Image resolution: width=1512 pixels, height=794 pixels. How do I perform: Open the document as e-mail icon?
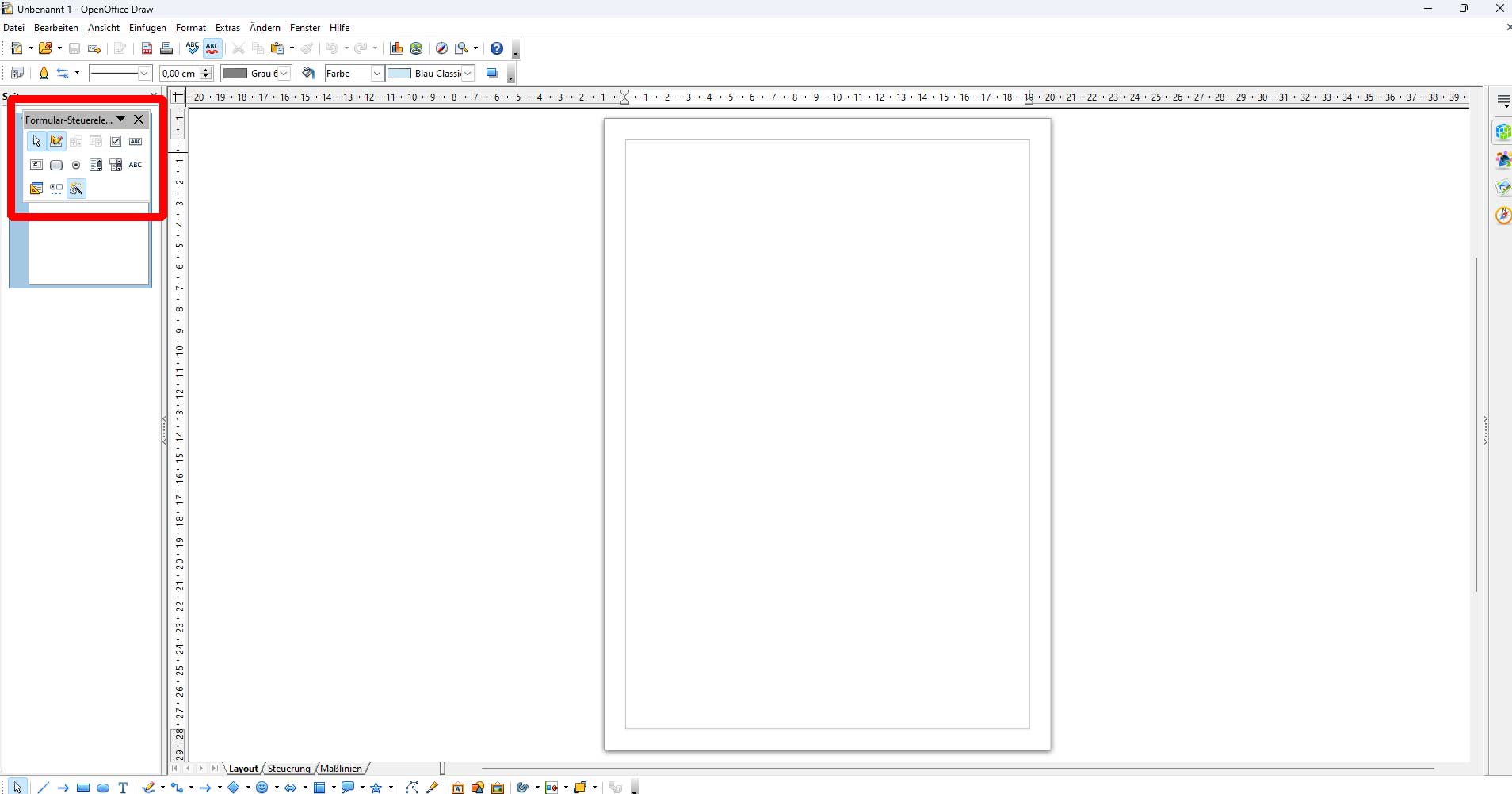94,48
